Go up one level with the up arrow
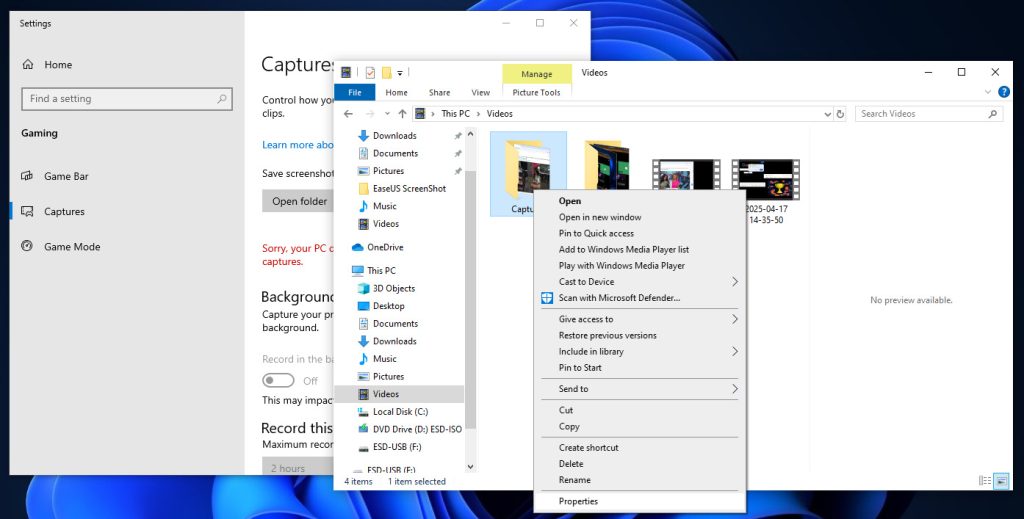1024x519 pixels. [402, 114]
